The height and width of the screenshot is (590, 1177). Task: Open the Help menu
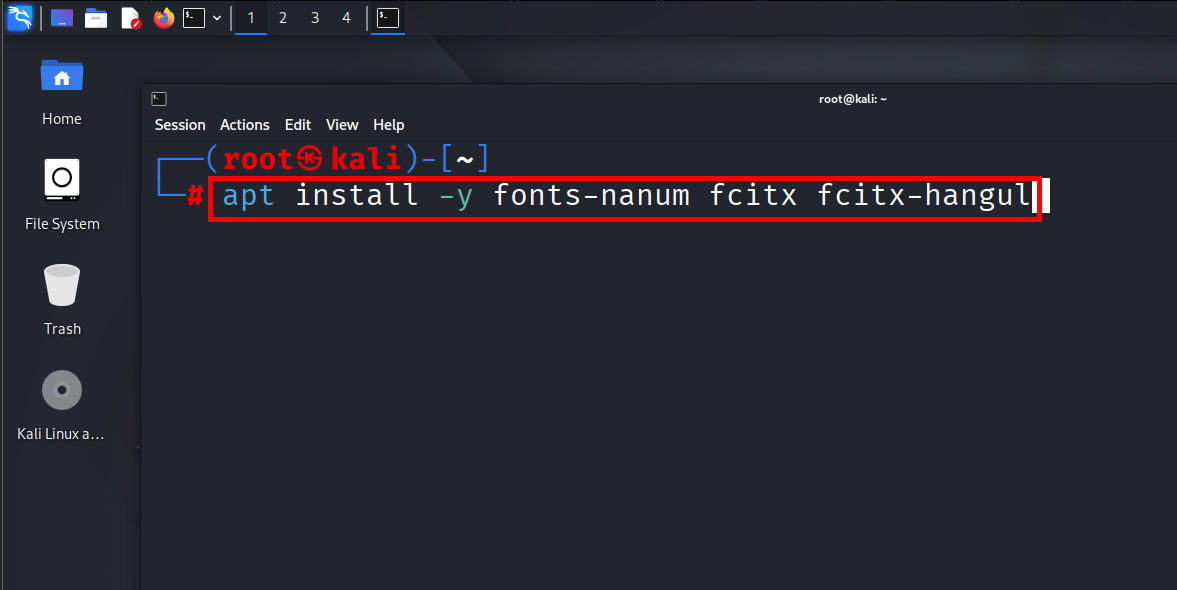pyautogui.click(x=389, y=125)
